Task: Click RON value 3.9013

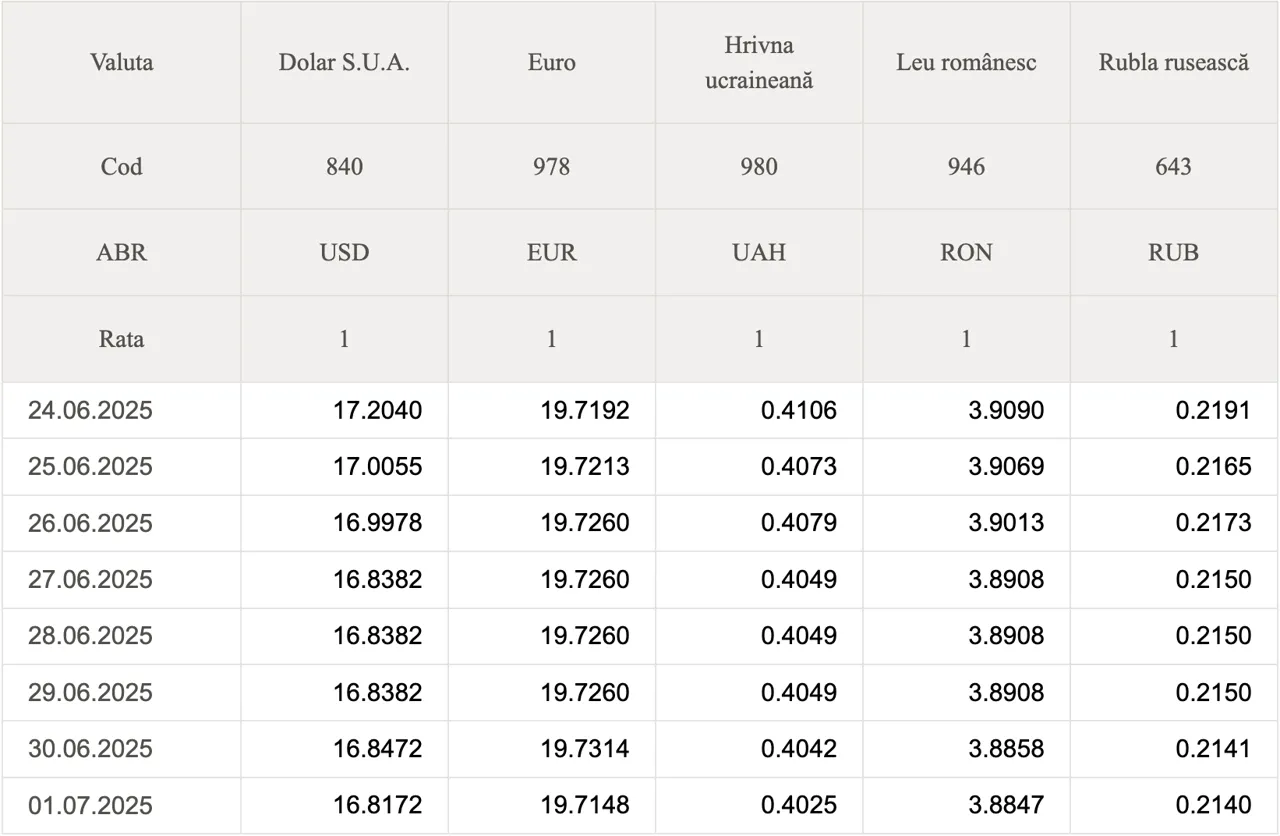Action: pyautogui.click(x=1006, y=523)
